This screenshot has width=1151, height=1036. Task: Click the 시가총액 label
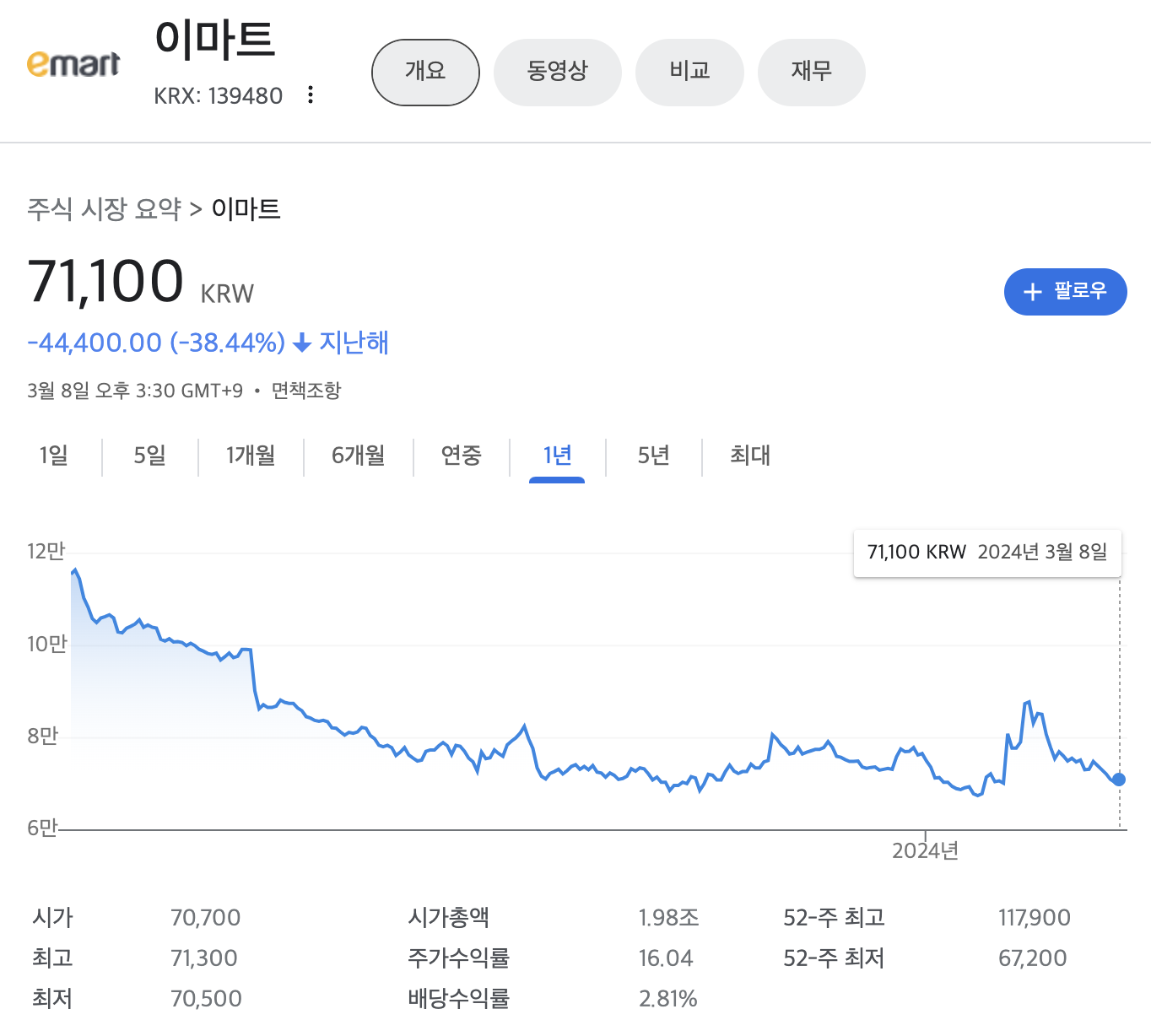[449, 918]
